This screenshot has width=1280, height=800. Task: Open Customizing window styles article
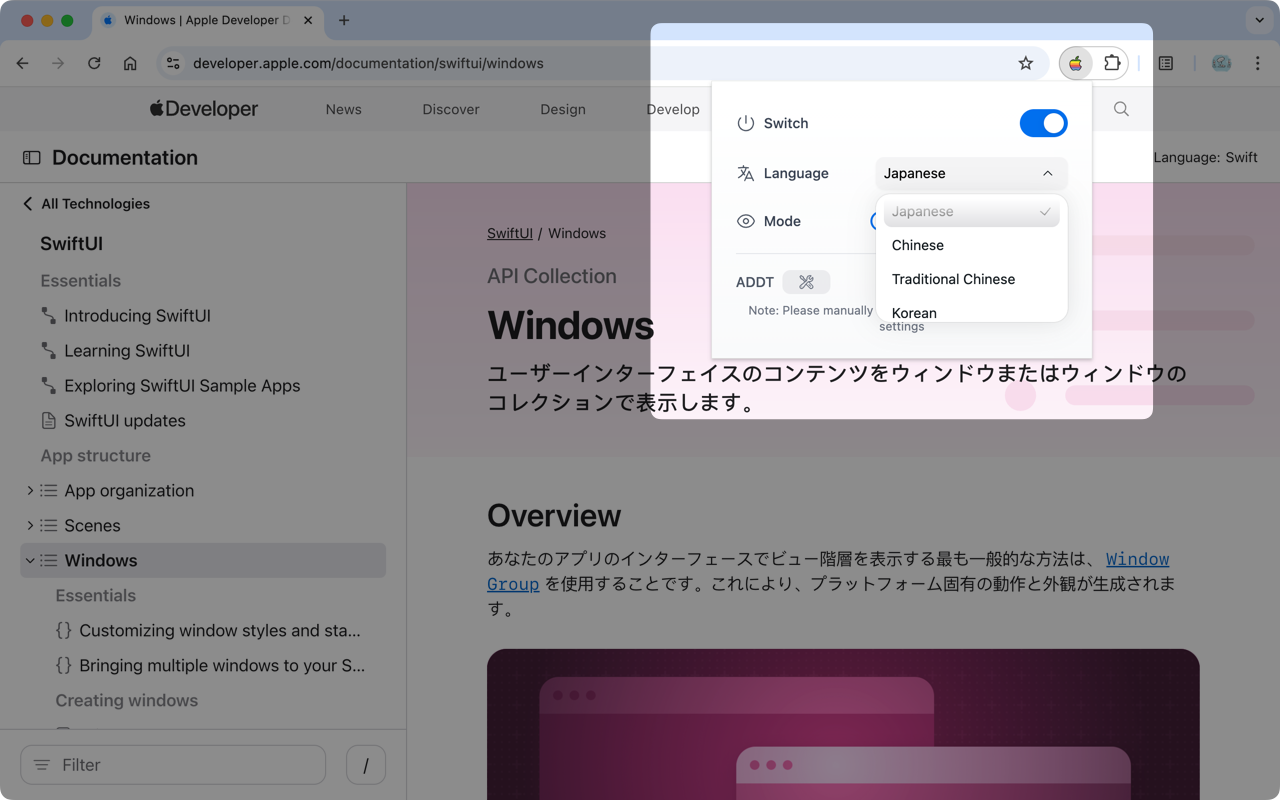point(220,630)
